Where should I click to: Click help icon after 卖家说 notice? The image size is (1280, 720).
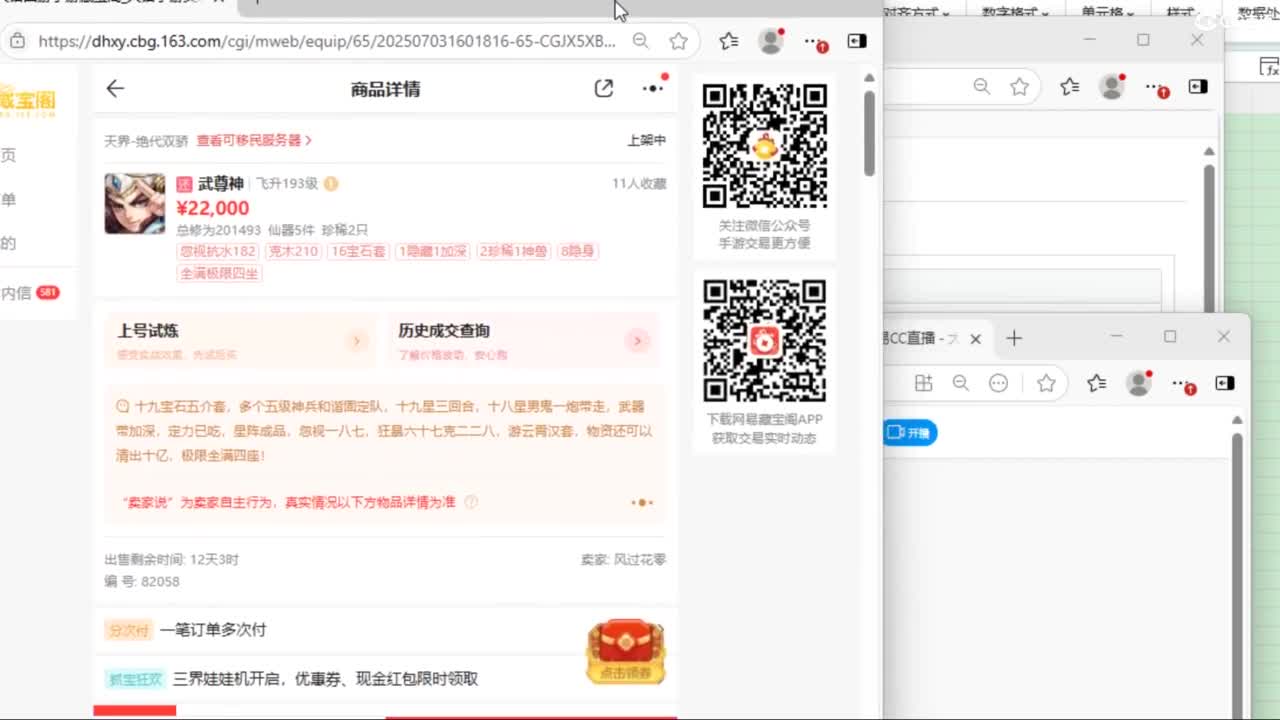pos(471,502)
